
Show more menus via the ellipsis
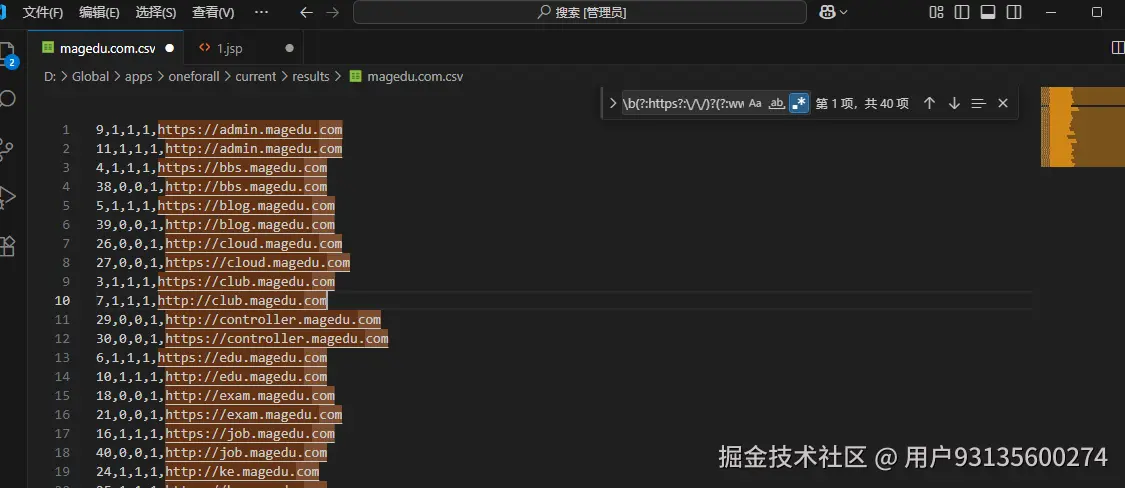[261, 12]
